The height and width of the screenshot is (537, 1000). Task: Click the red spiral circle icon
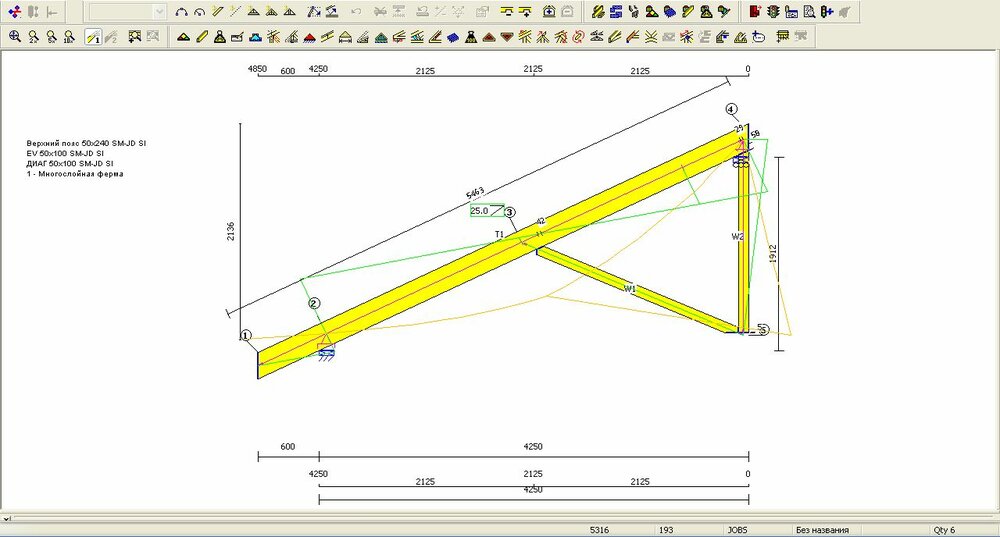click(578, 37)
